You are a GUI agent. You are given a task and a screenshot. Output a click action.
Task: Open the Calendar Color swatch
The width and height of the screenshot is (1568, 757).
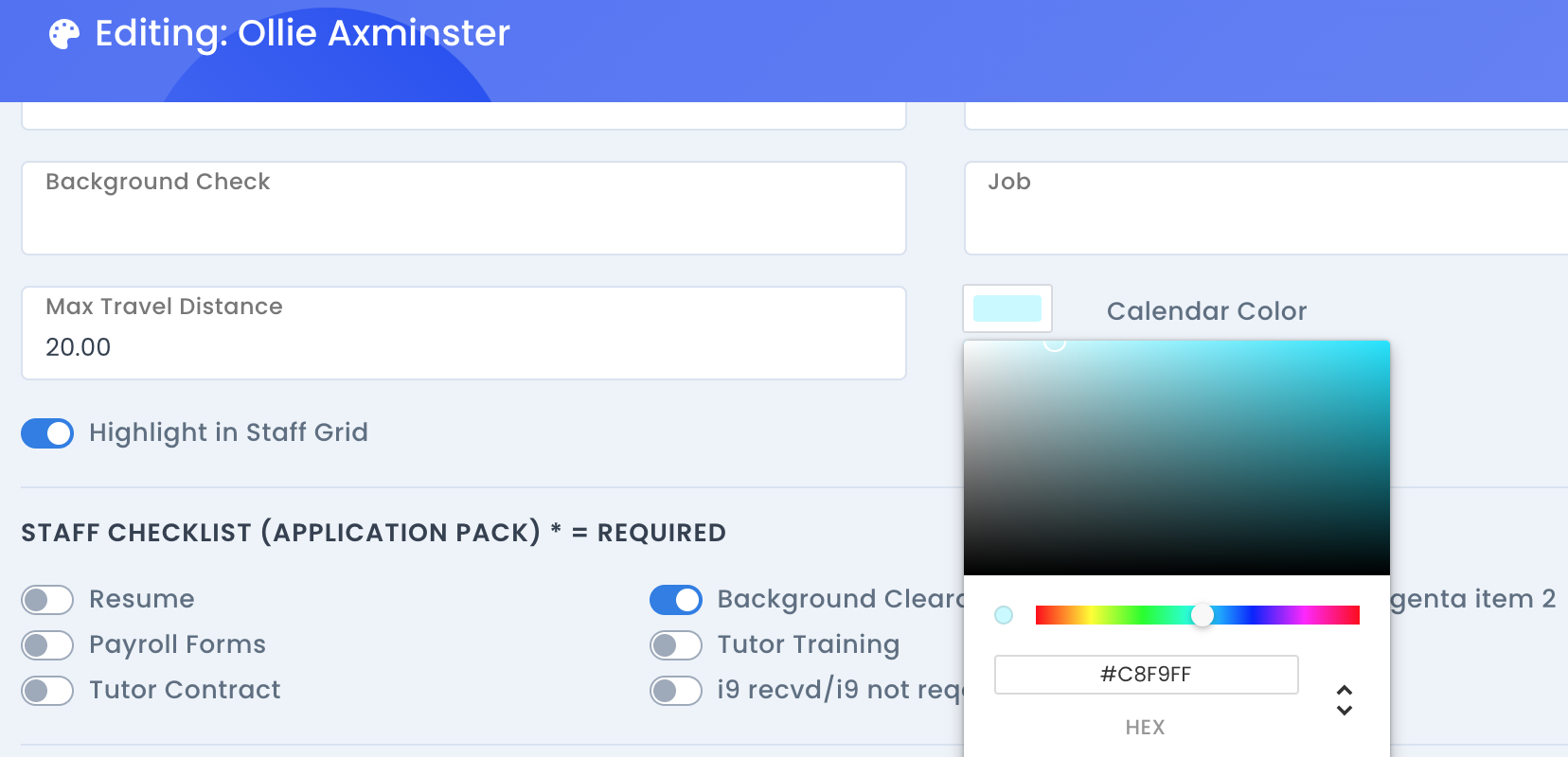pyautogui.click(x=1007, y=308)
